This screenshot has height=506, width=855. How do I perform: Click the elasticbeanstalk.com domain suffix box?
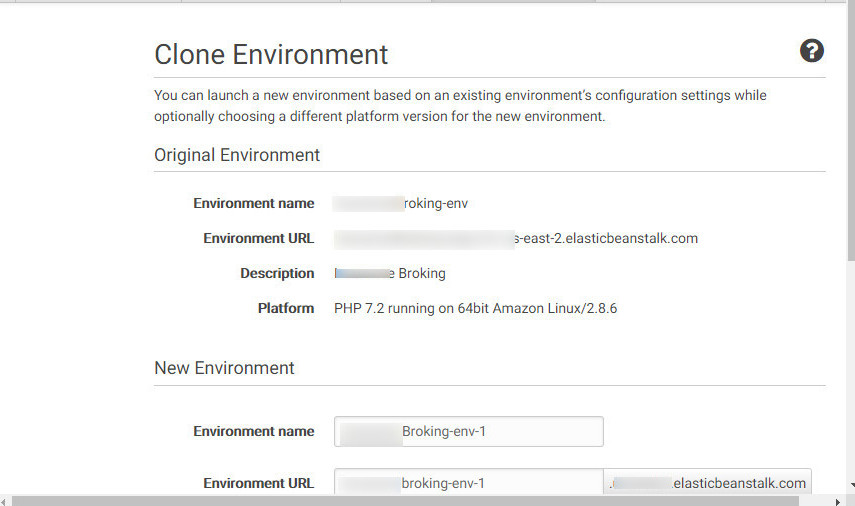[708, 483]
